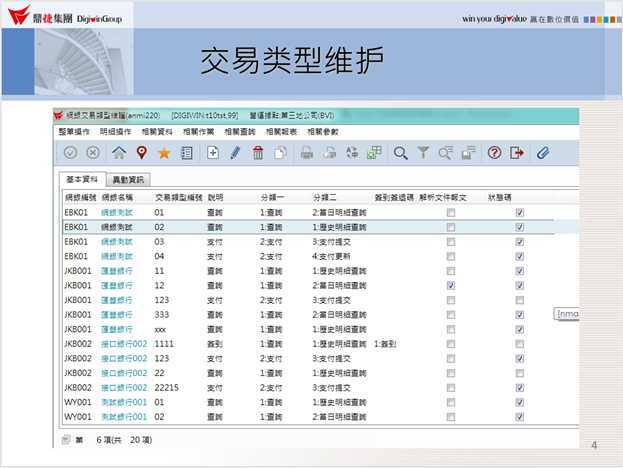Viewport: 623px width, 468px height.
Task: Click the magnifying glass search icon
Action: (x=400, y=153)
